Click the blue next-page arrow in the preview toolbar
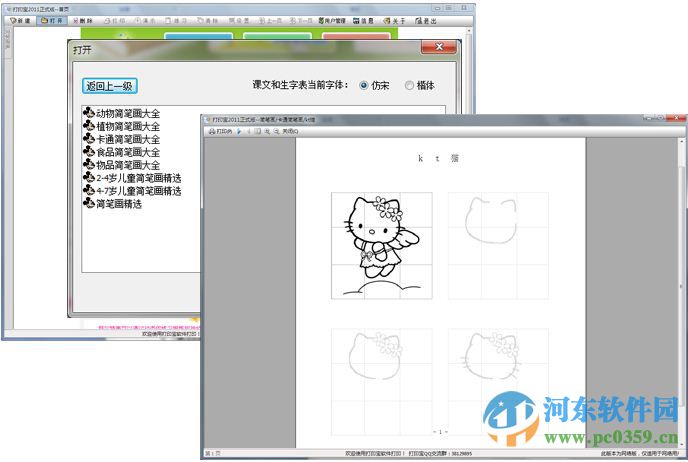This screenshot has height=462, width=688. (239, 131)
